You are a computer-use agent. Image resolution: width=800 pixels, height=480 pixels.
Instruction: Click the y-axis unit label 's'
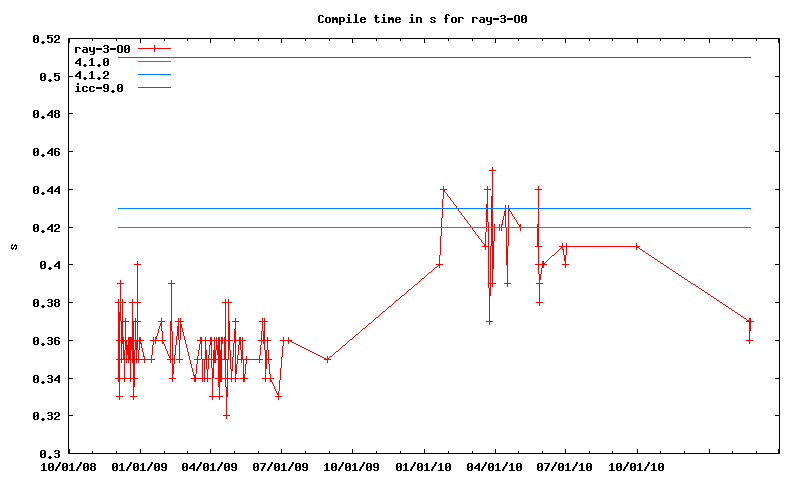click(x=13, y=246)
